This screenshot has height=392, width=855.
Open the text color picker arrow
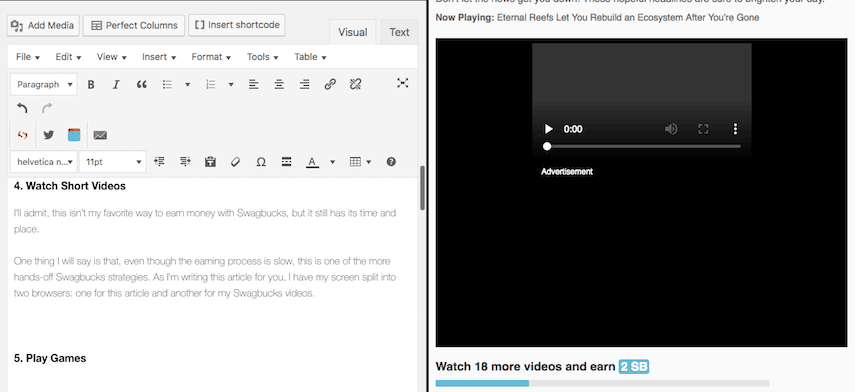332,162
